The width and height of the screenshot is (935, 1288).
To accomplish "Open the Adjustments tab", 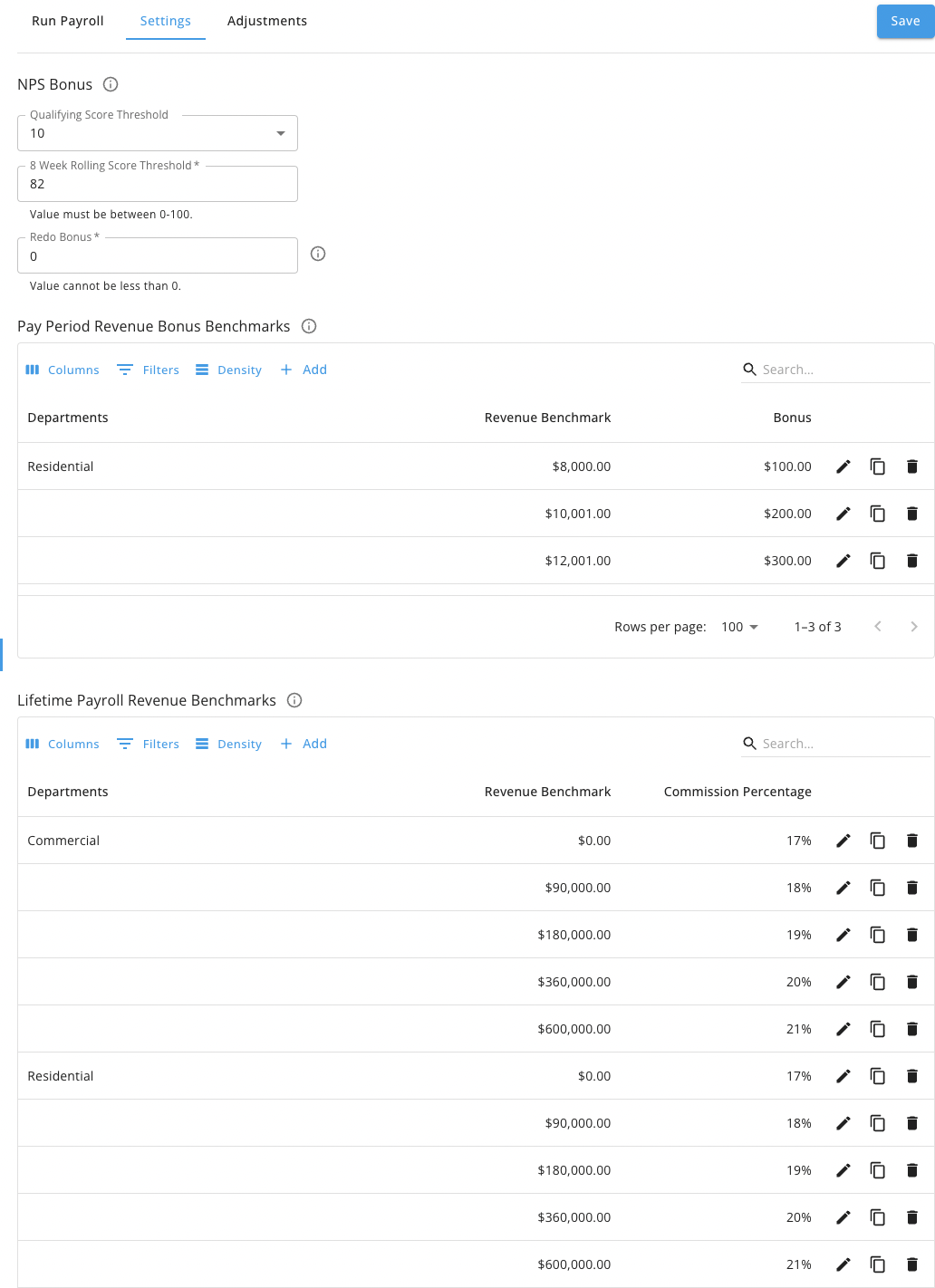I will pos(267,21).
